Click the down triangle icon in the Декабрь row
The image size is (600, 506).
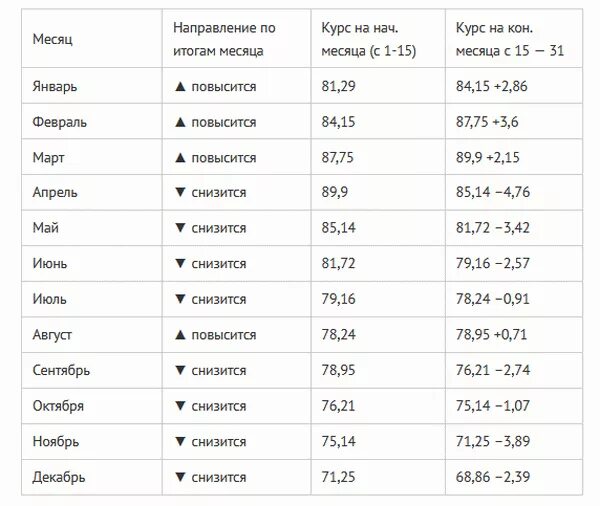pos(180,477)
